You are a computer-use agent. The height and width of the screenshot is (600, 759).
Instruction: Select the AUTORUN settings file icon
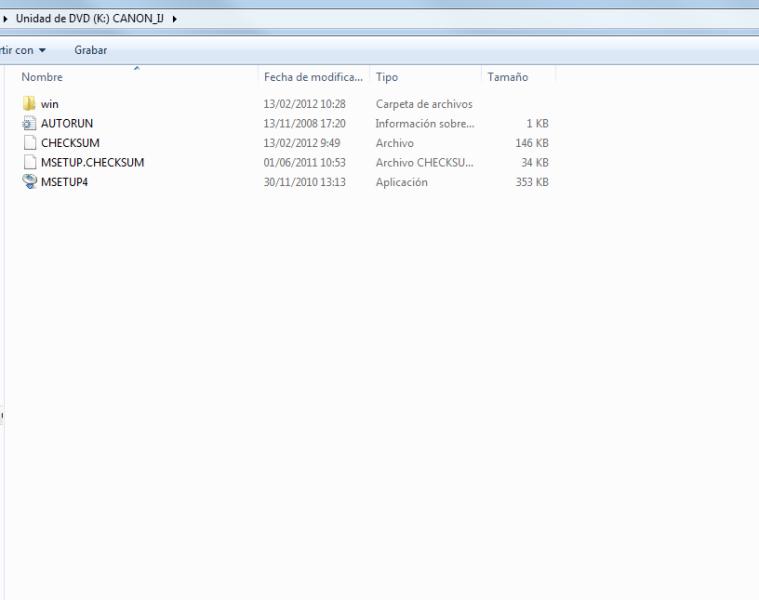click(x=29, y=123)
